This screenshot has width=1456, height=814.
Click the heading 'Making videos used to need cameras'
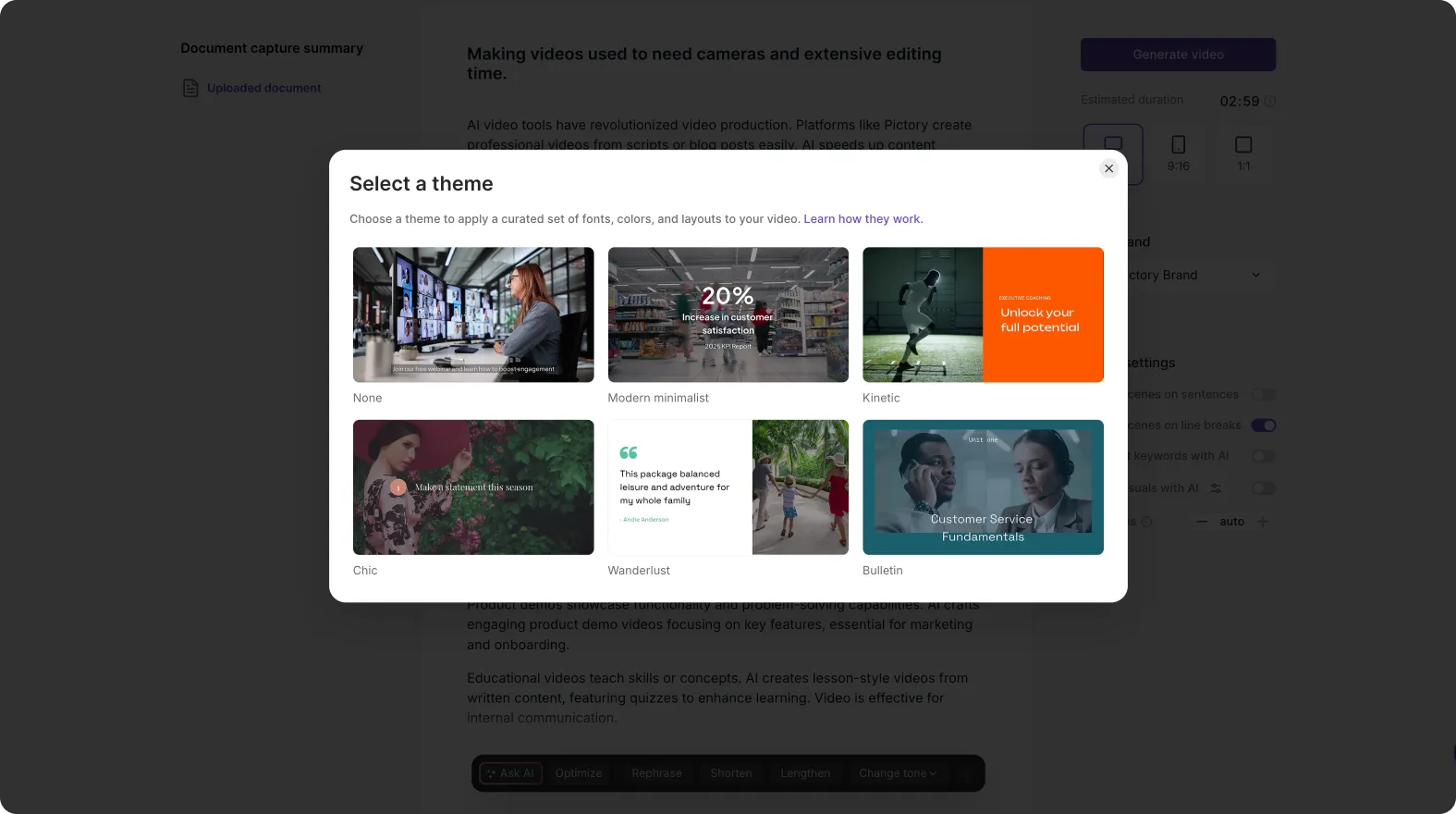click(704, 64)
